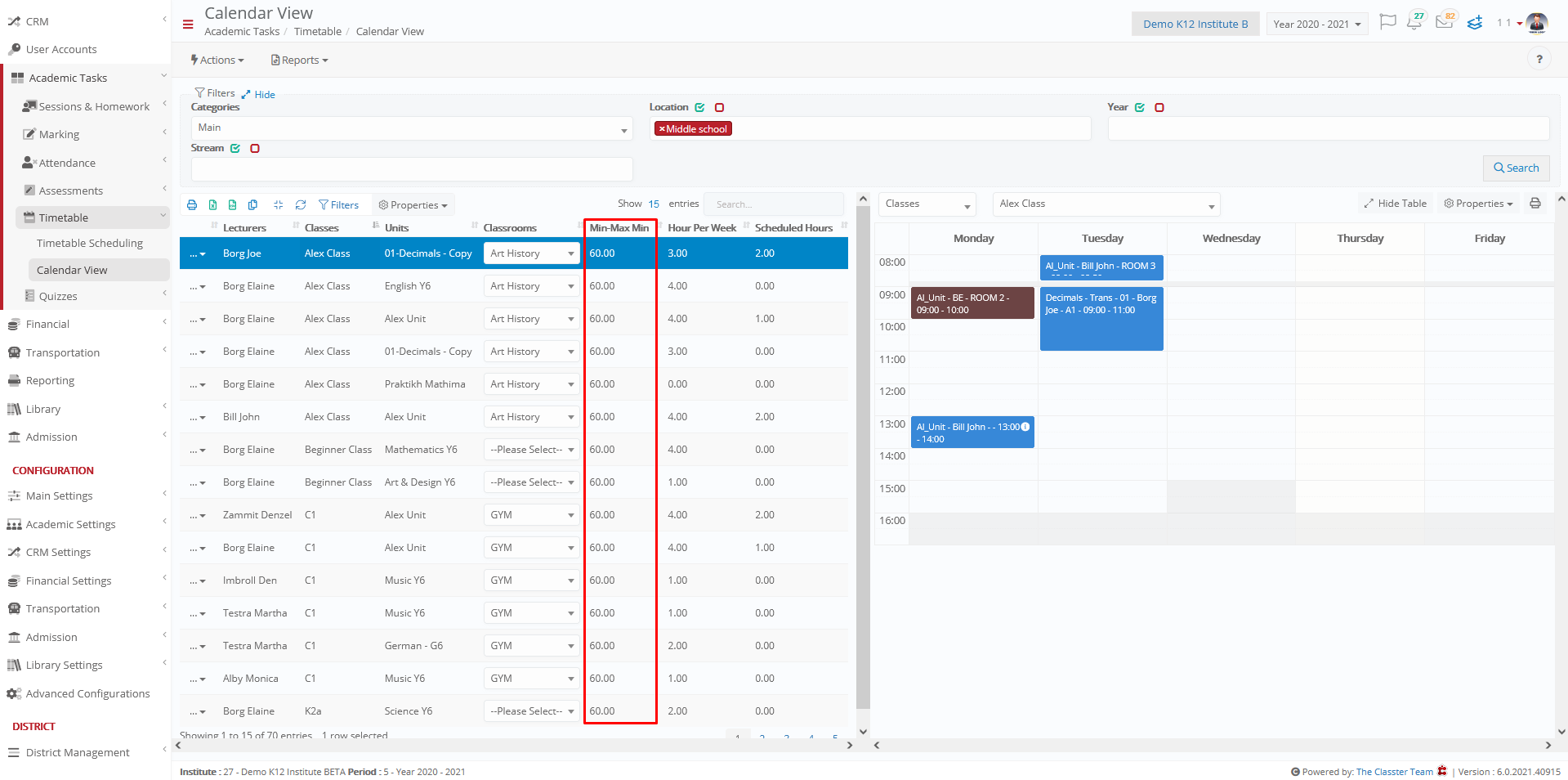
Task: Open messages envelope with 82 badge
Action: coord(1445,22)
